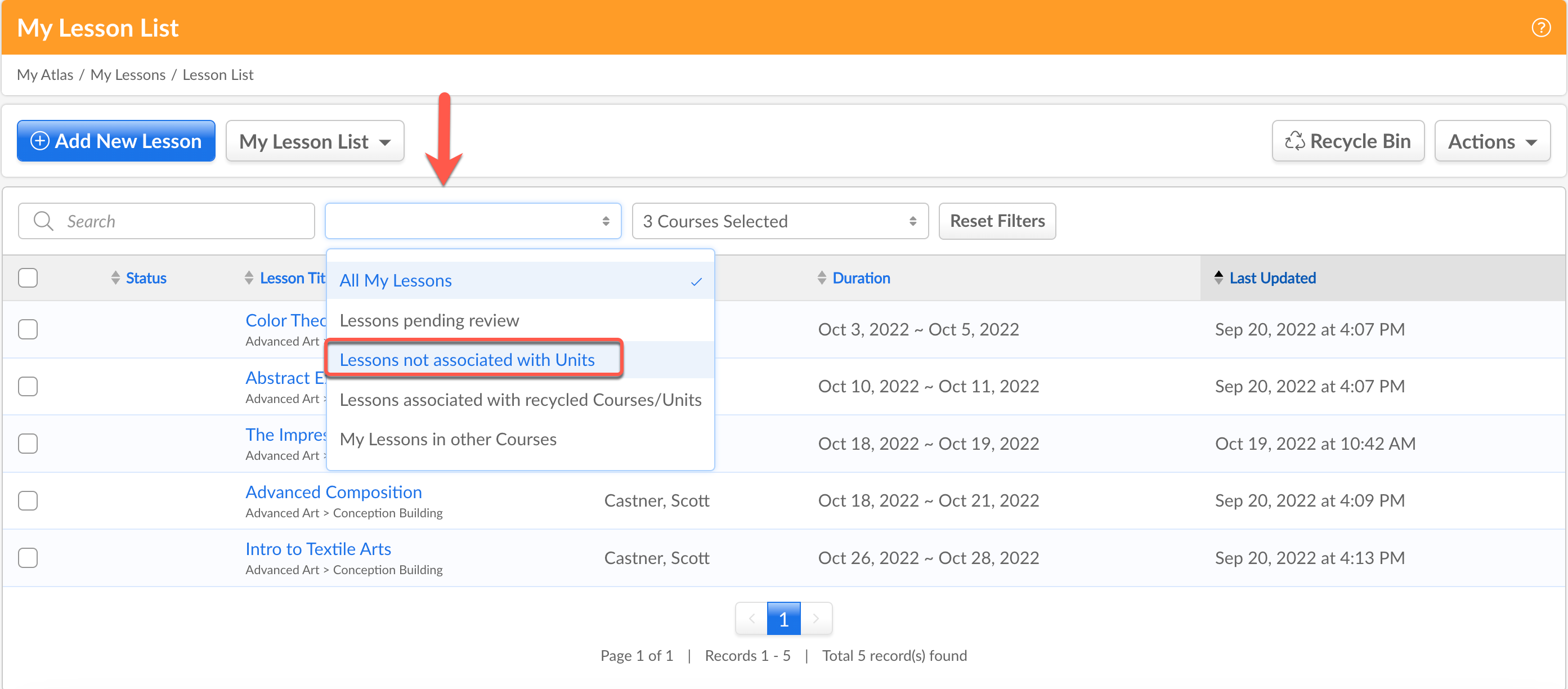The height and width of the screenshot is (689, 1568).
Task: Click the Add New Lesson button
Action: (117, 141)
